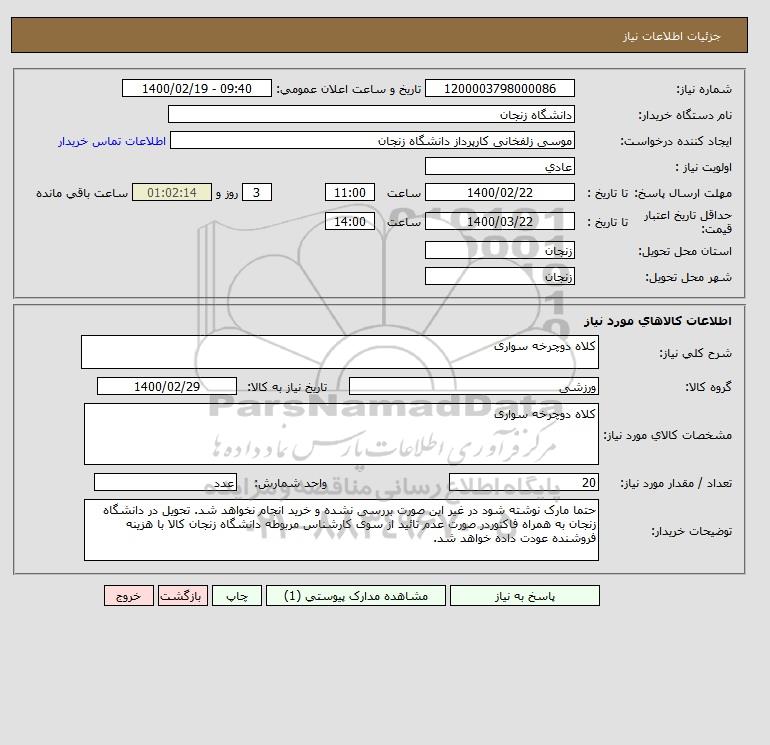770x745 pixels.
Task: Click delivery city field 'زنجان'
Action: 499,276
